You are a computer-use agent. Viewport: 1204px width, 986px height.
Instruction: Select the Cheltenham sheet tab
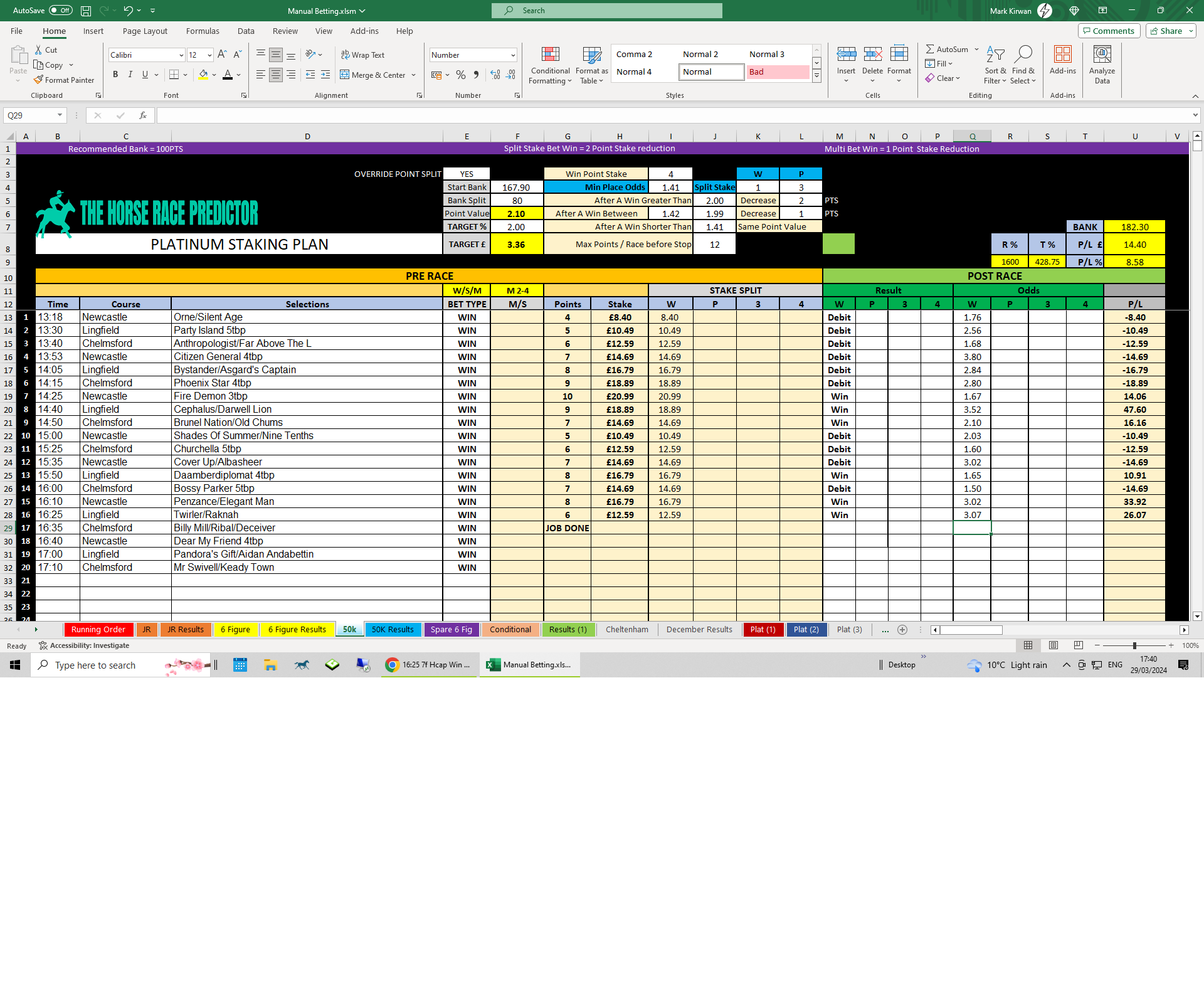click(627, 630)
